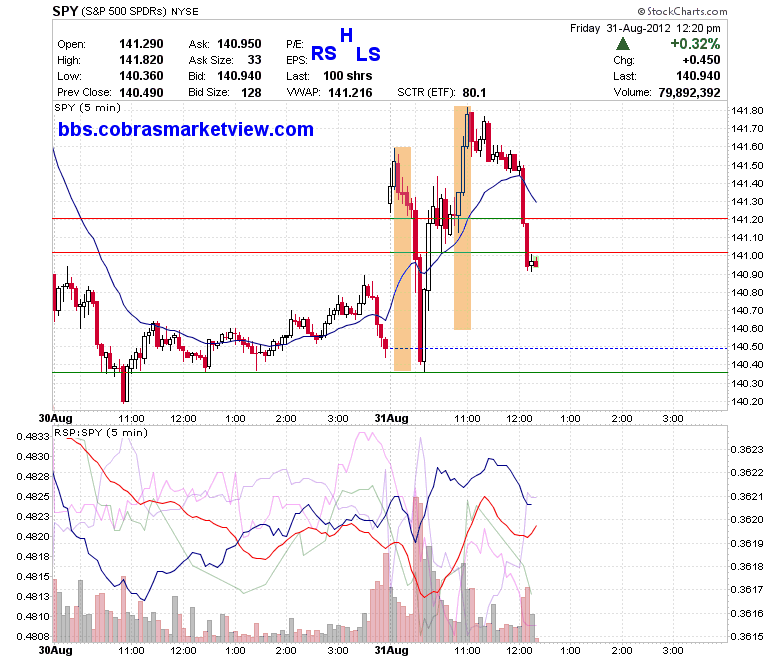Viewport: 780px width, 659px height.
Task: Click the RSP:SPY (5 min) panel label
Action: pyautogui.click(x=101, y=432)
